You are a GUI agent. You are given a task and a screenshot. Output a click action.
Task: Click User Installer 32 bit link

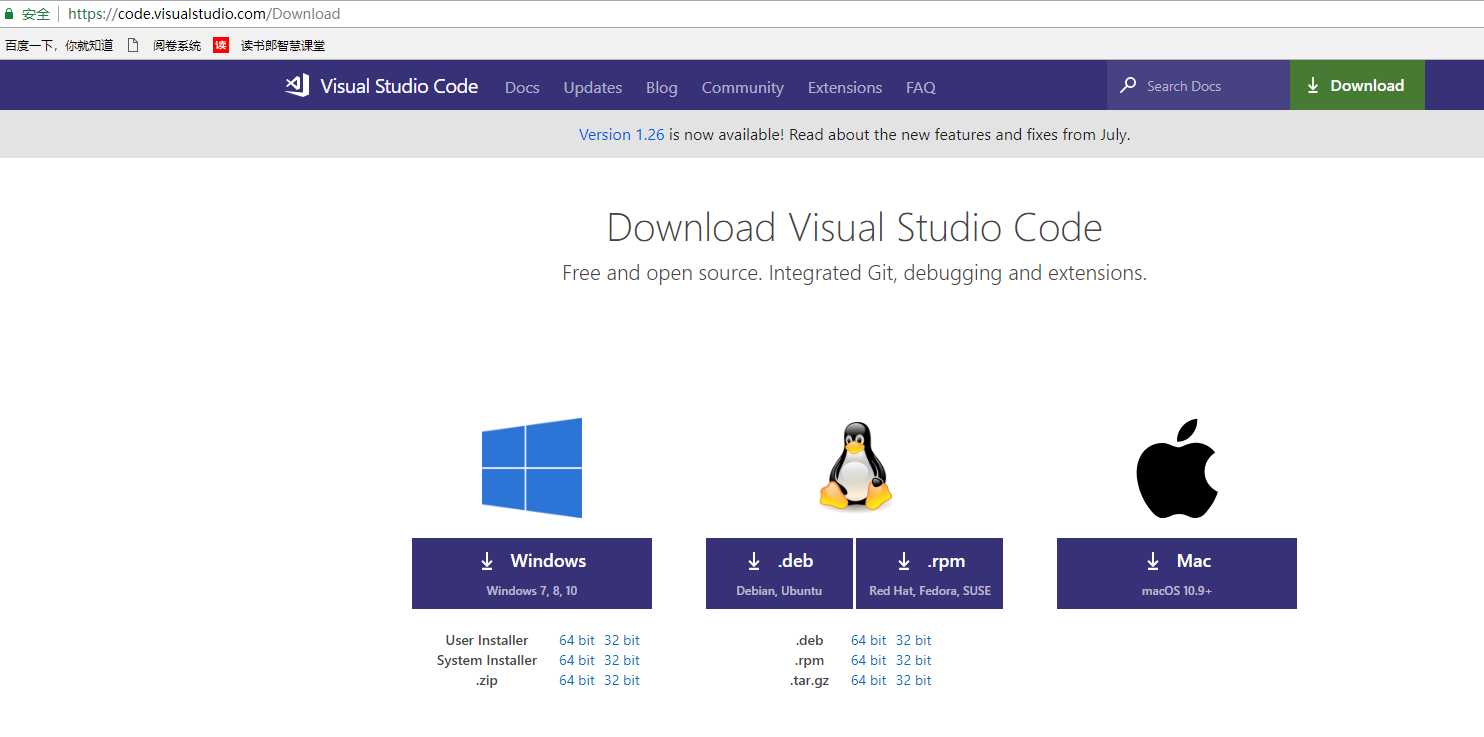pos(622,640)
